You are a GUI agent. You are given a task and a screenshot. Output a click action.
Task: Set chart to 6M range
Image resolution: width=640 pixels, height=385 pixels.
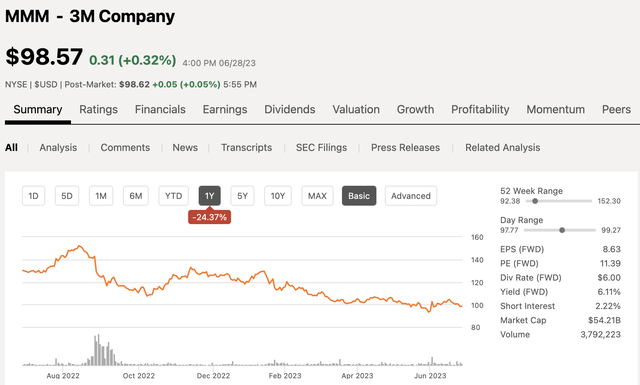tap(136, 196)
